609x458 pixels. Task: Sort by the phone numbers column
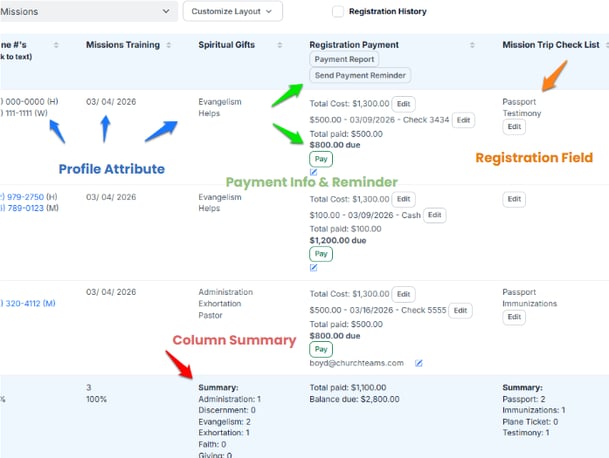point(56,45)
